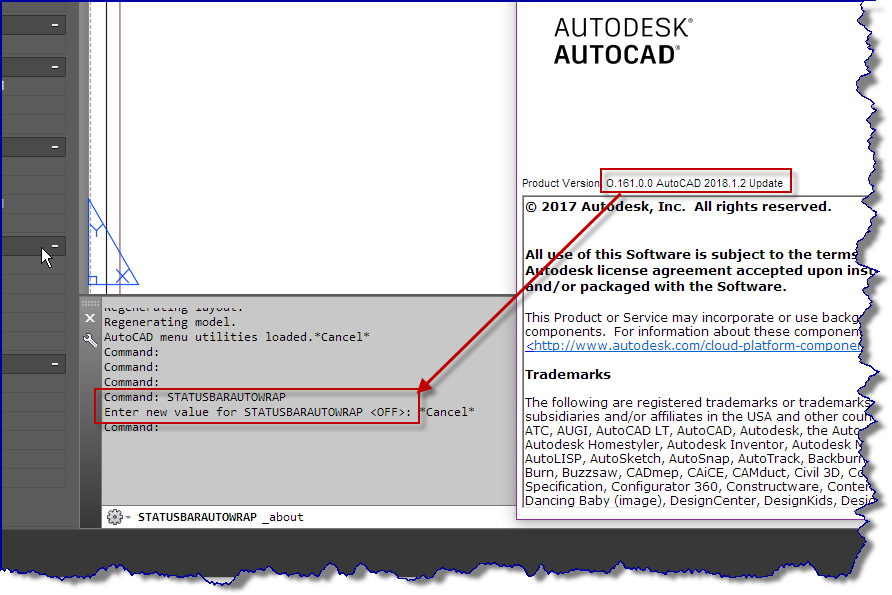
Task: Open recent commands with the gear icon
Action: [115, 516]
